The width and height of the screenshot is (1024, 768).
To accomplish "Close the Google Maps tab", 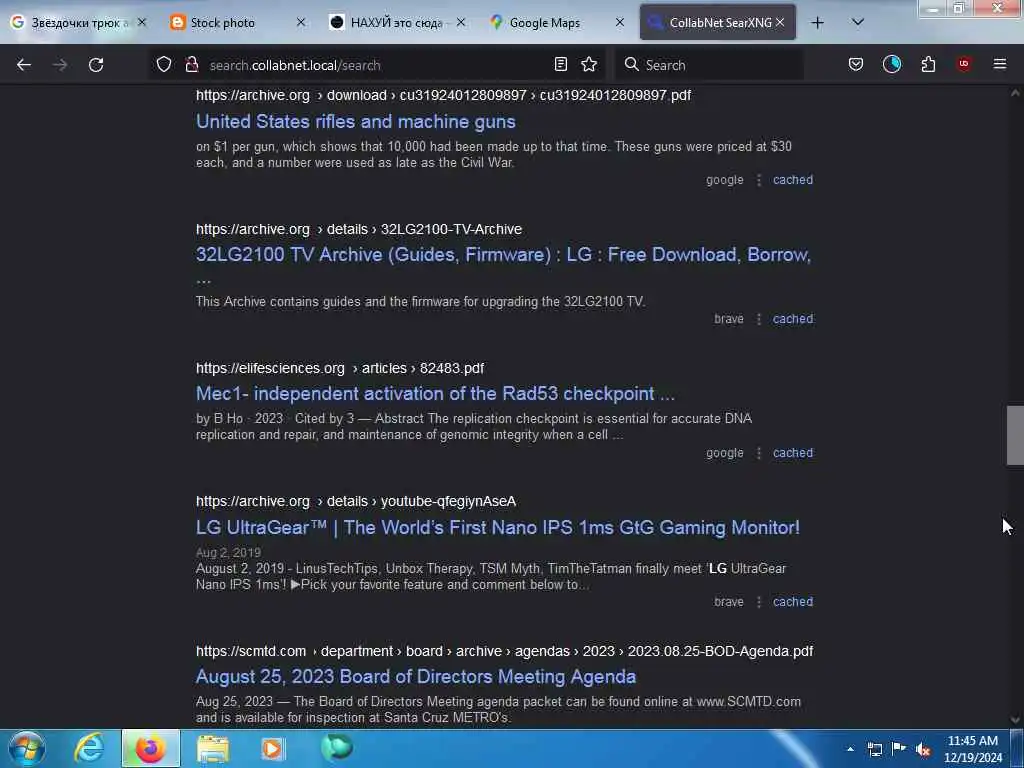I will pos(620,22).
